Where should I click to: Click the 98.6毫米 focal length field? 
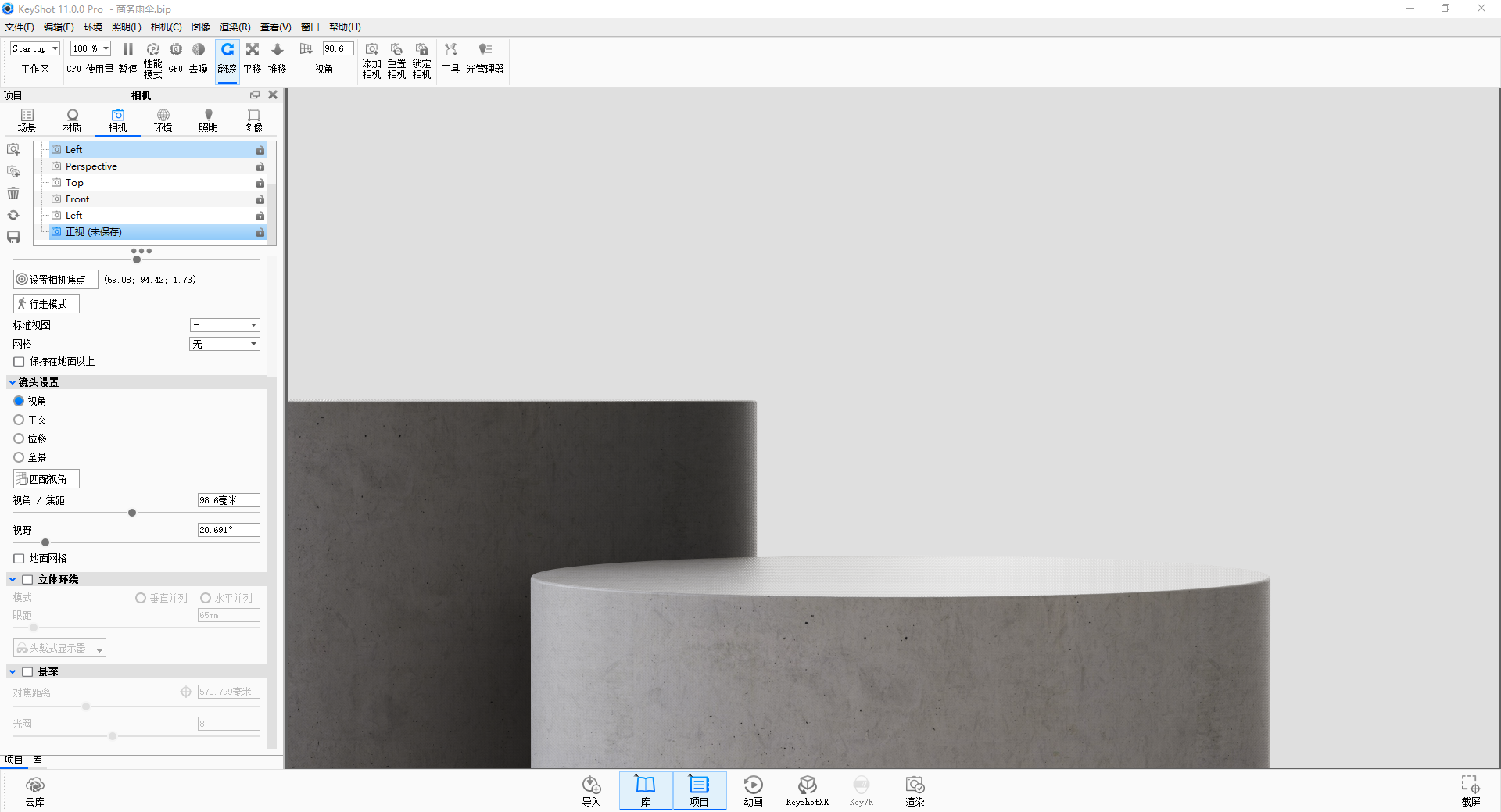228,500
